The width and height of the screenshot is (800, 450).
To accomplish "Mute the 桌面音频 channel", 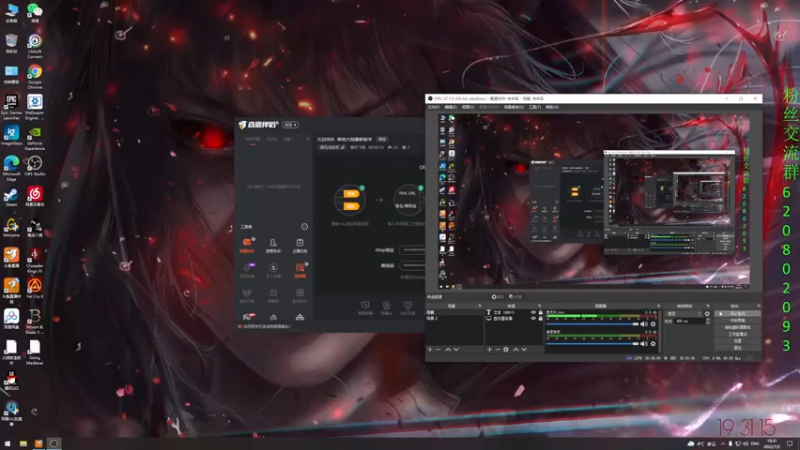I will click(644, 343).
